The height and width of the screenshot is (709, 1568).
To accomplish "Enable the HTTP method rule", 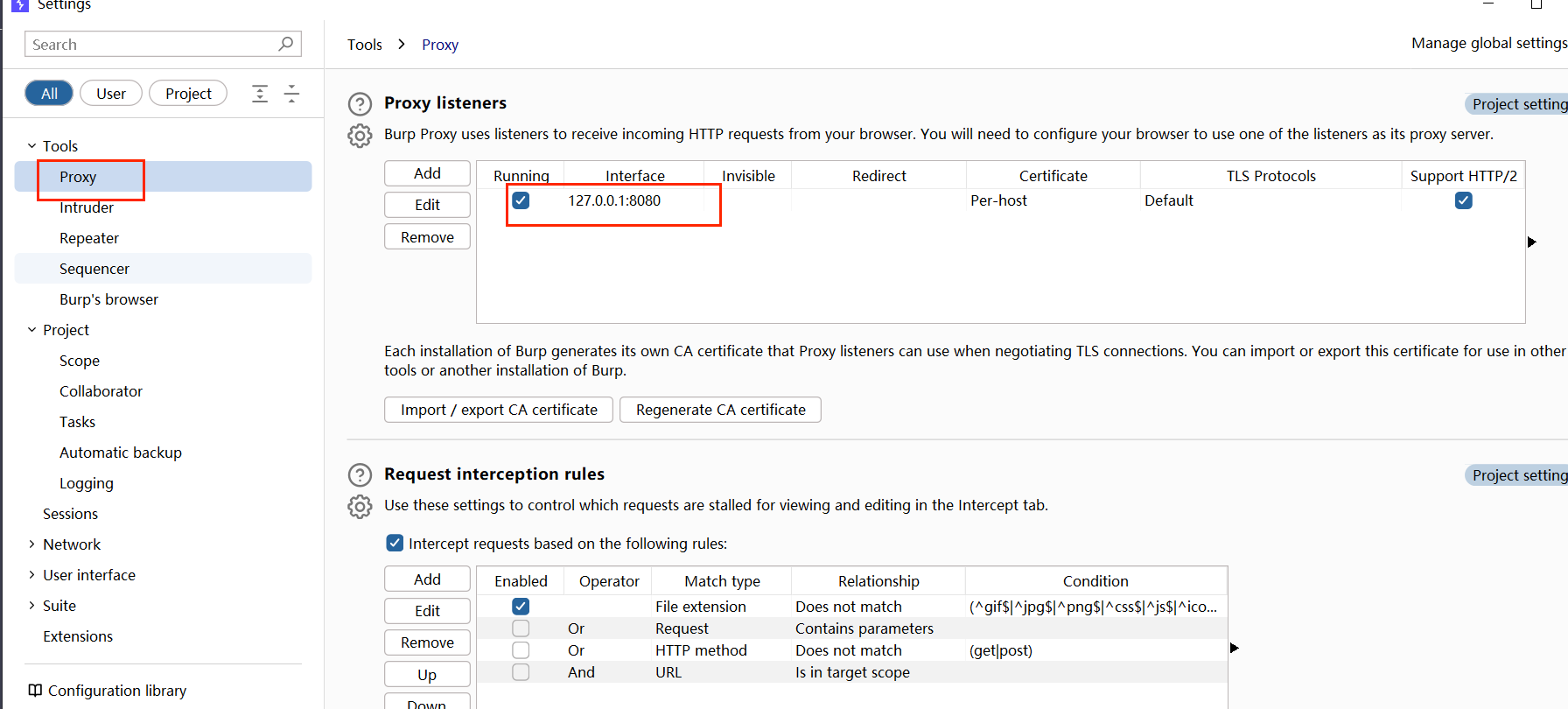I will click(x=521, y=650).
